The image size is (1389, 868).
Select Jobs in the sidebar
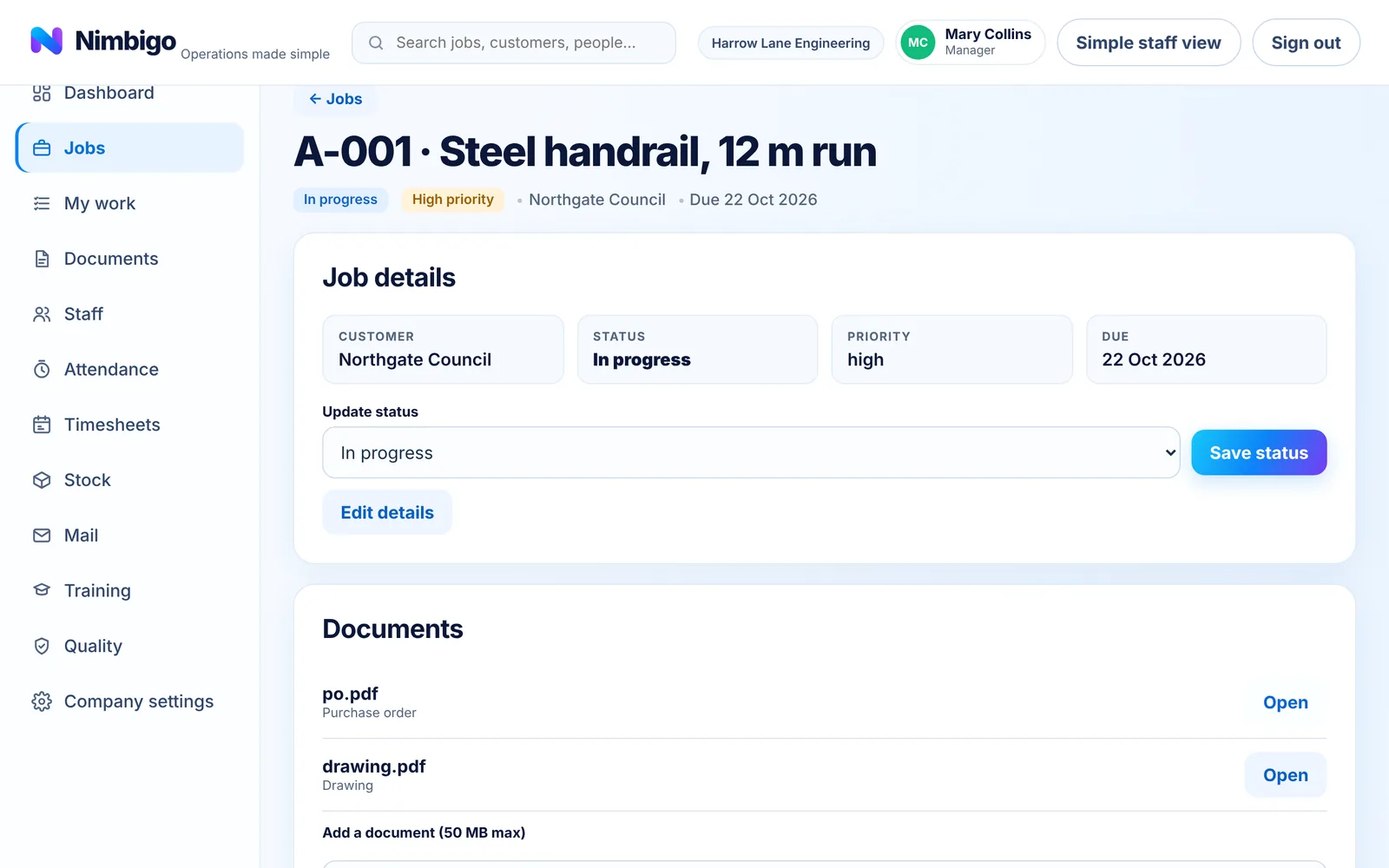coord(130,148)
